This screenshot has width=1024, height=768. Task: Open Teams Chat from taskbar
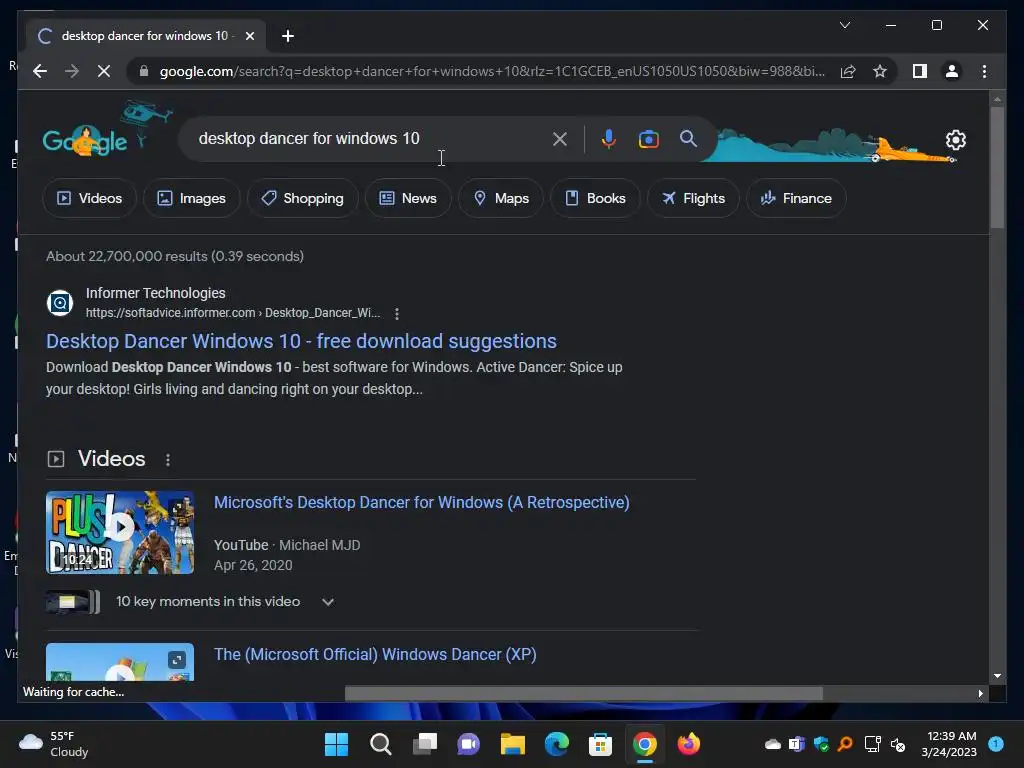pos(468,744)
